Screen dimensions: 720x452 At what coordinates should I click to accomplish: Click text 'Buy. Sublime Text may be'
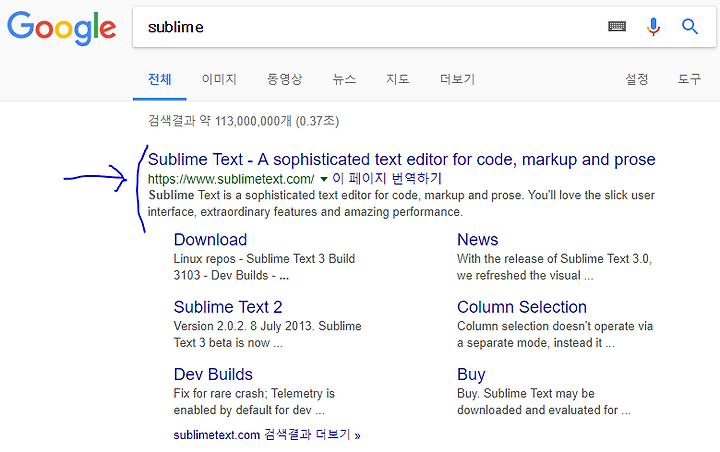526,394
